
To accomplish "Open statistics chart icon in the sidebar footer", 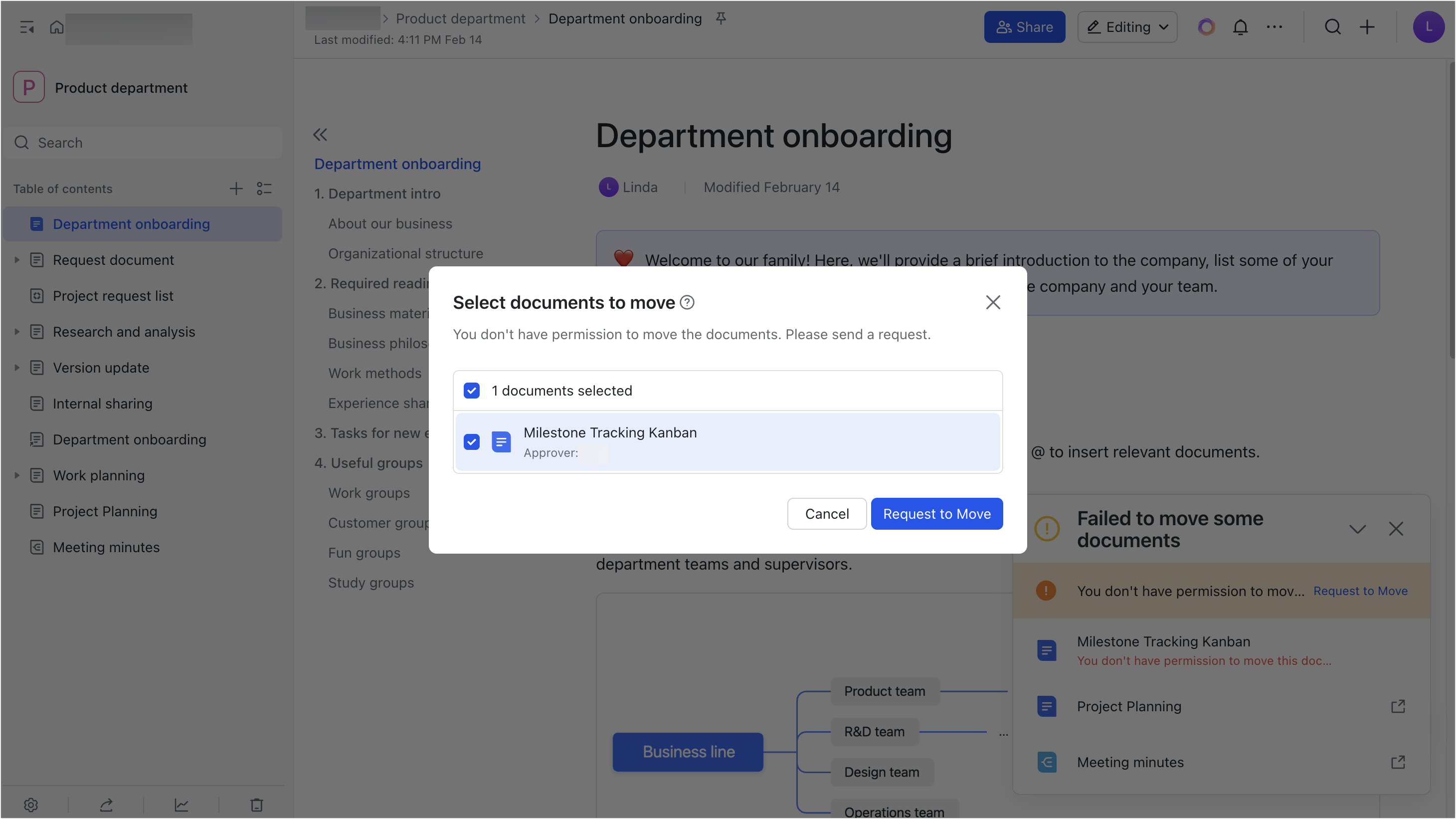I will point(182,805).
